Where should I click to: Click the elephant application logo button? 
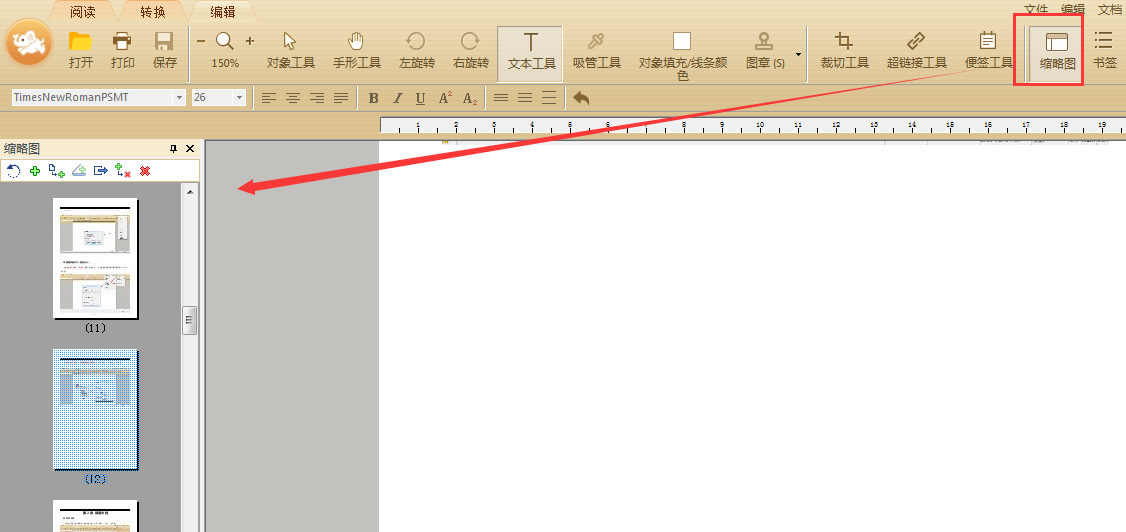[29, 44]
